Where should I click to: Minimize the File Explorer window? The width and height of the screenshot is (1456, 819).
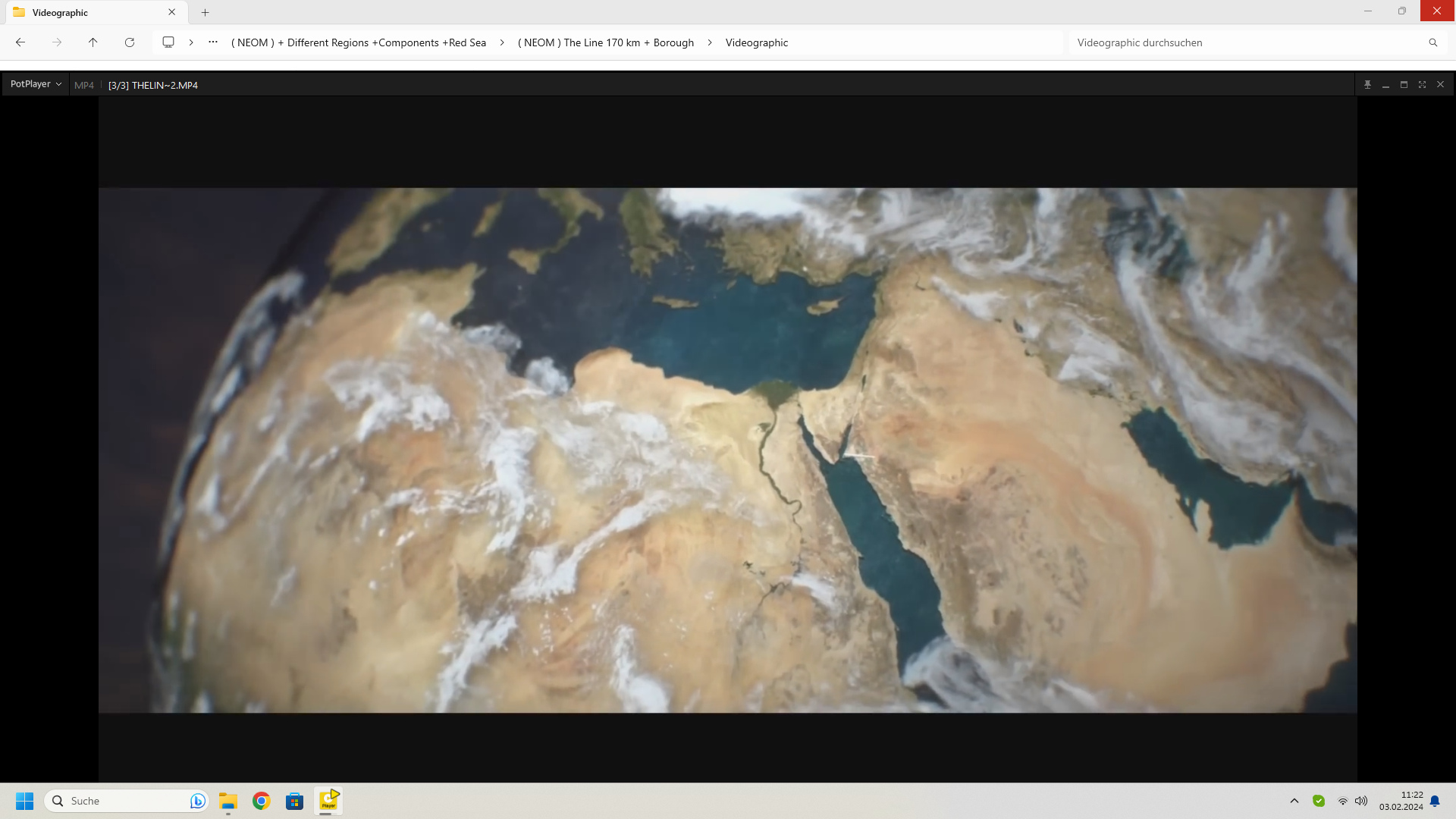[1368, 11]
